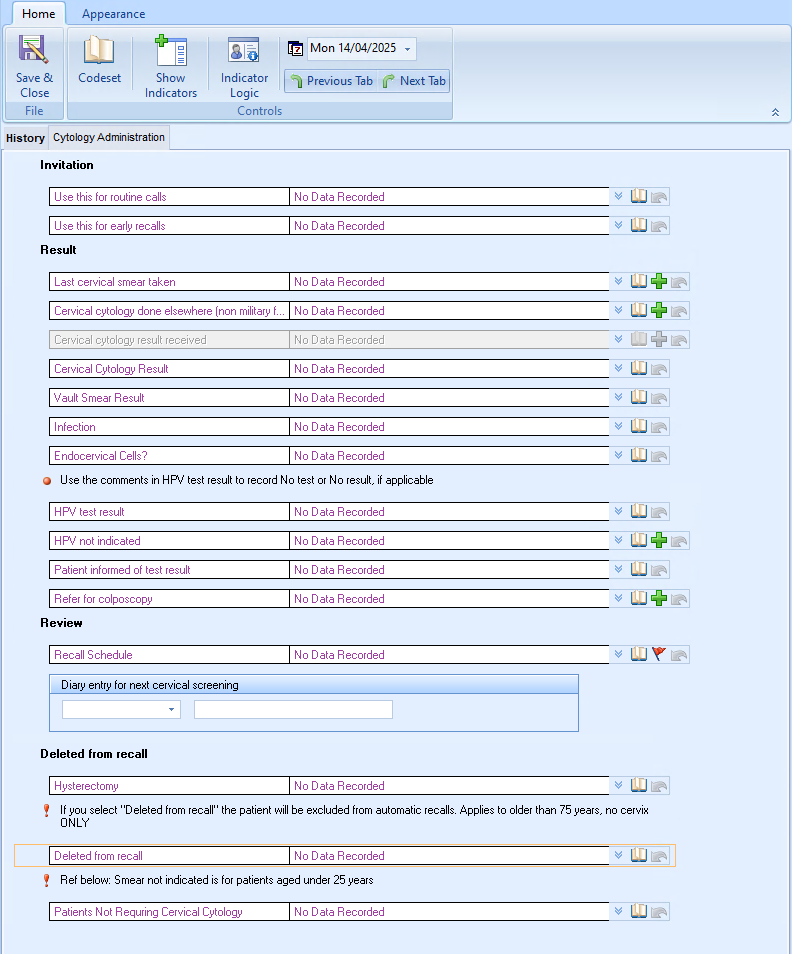Expand chevron for HPV test result
792x954 pixels.
(619, 512)
